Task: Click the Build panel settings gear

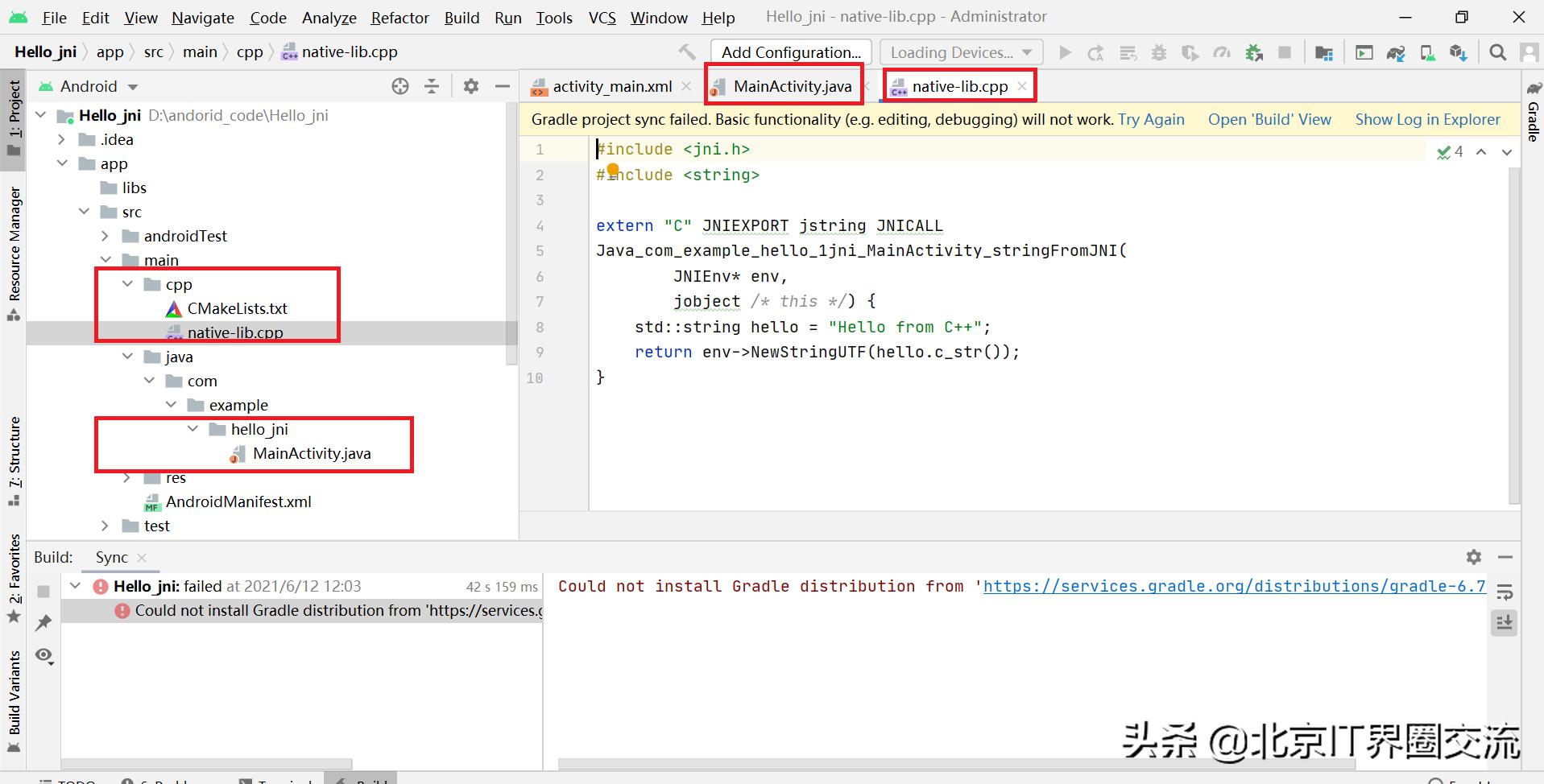Action: (1473, 557)
